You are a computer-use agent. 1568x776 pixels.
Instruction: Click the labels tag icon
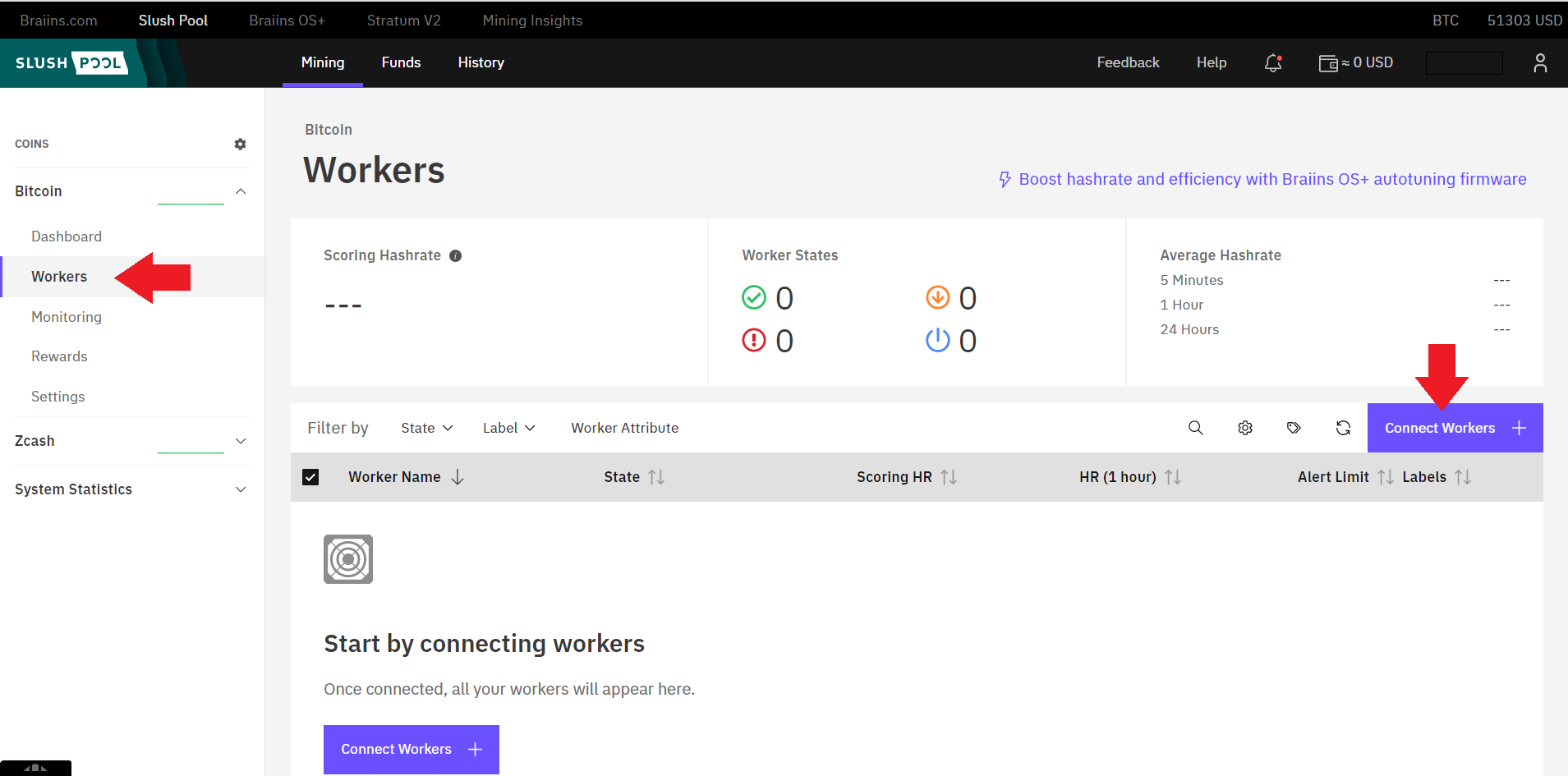(1294, 428)
